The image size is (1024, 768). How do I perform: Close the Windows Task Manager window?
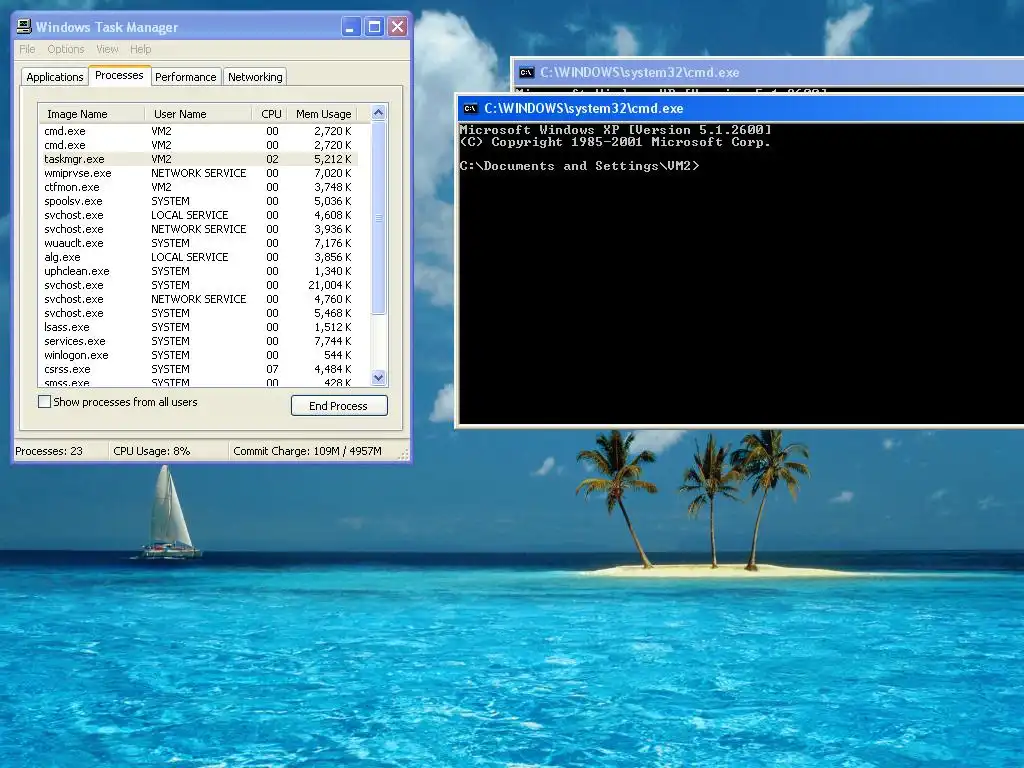coord(397,27)
